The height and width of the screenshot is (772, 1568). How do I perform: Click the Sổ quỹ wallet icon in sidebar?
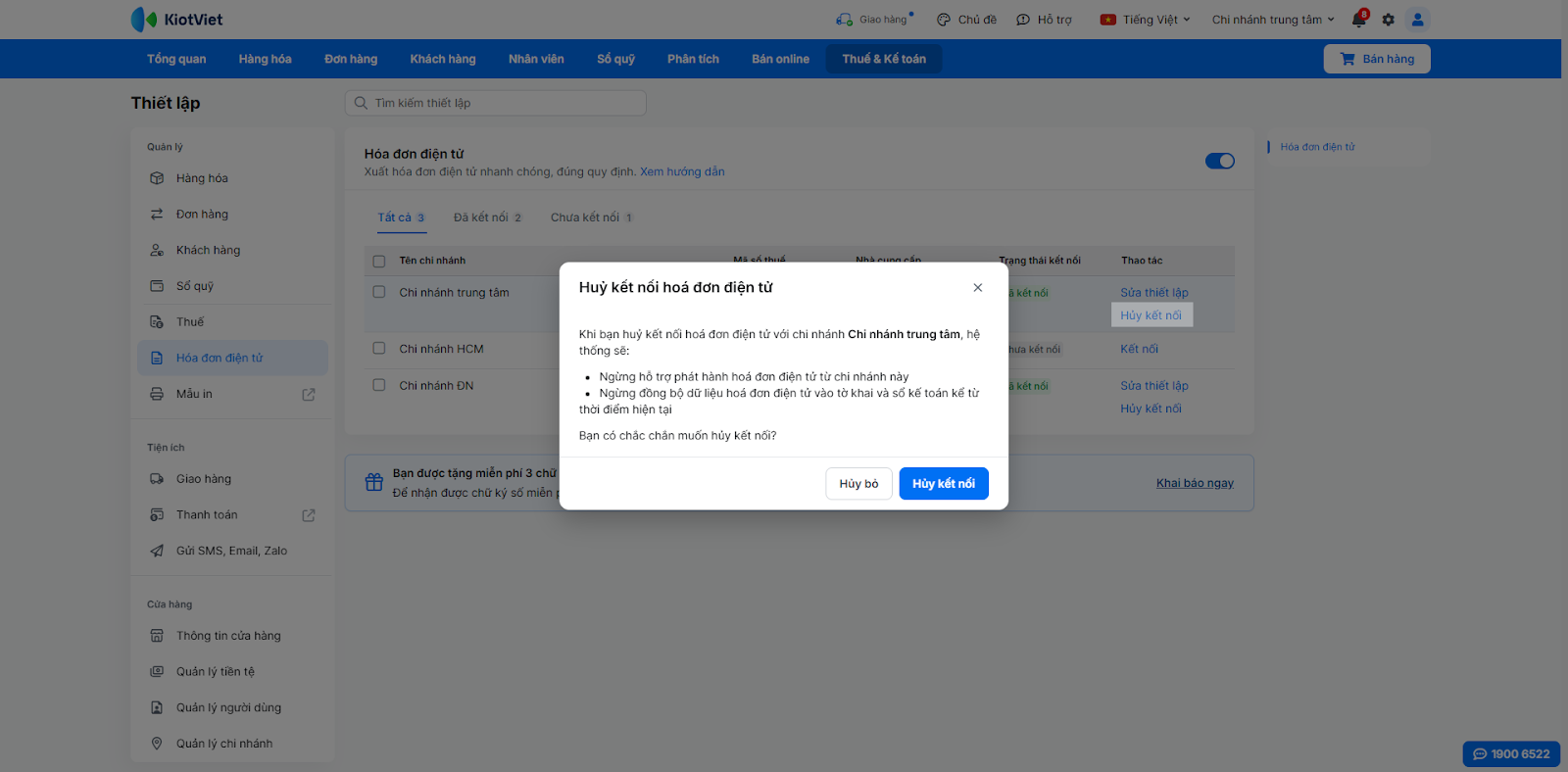[157, 286]
